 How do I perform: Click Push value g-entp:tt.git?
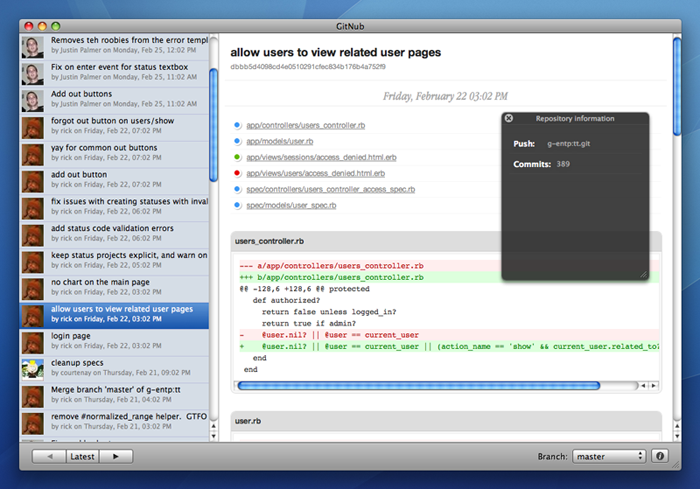pos(569,144)
